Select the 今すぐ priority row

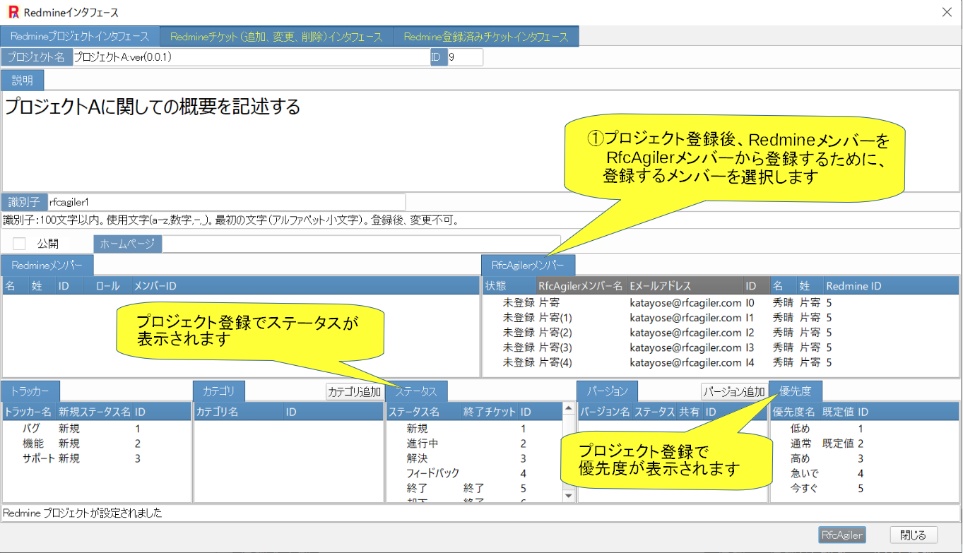click(864, 488)
